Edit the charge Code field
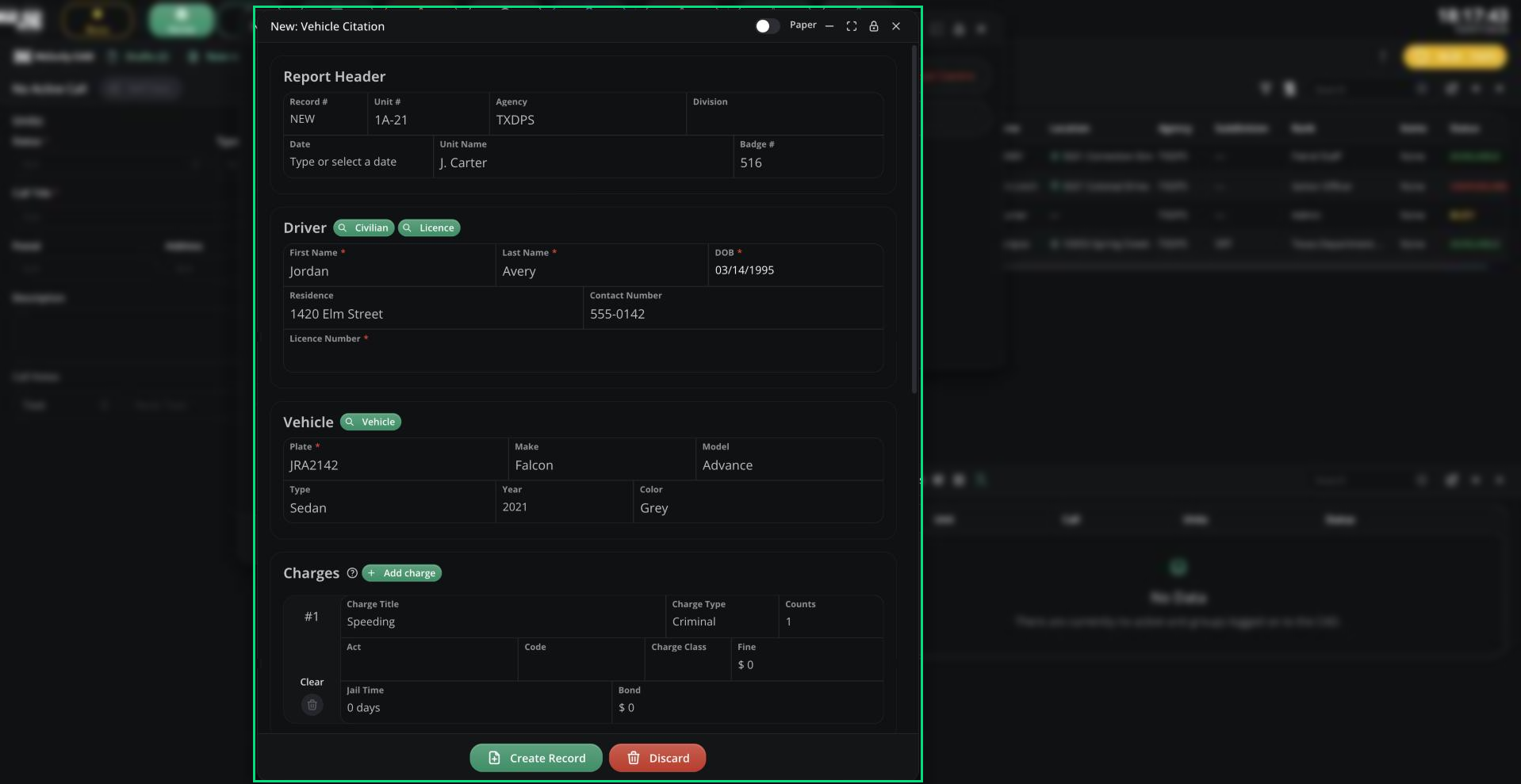This screenshot has height=784, width=1521. tap(582, 660)
